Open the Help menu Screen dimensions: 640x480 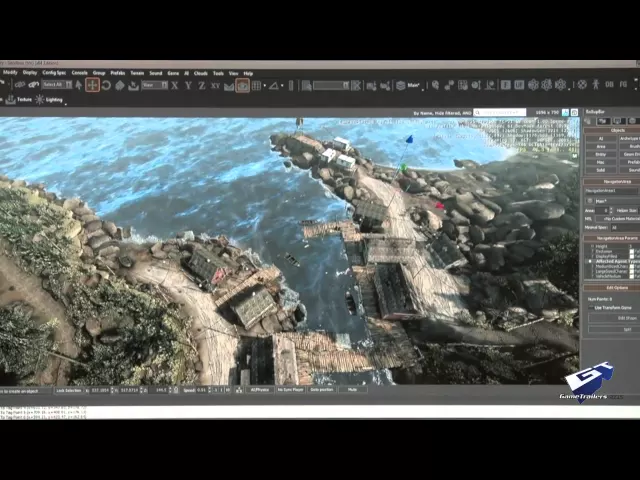(248, 73)
